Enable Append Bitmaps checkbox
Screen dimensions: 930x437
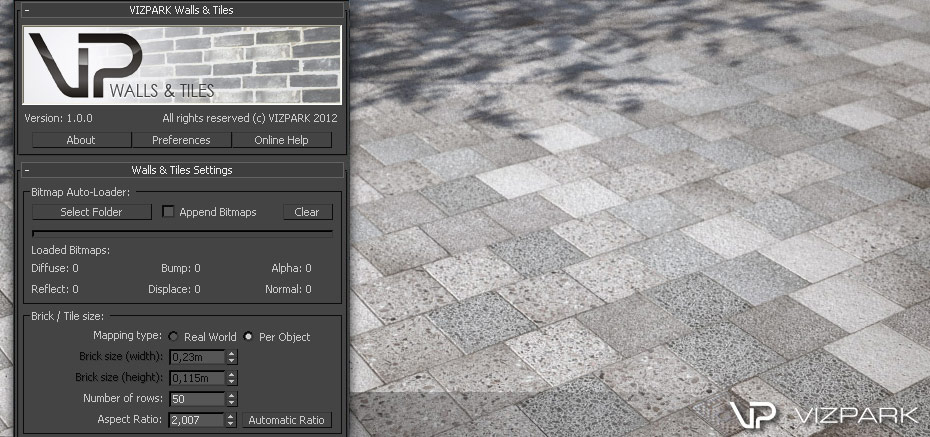pyautogui.click(x=168, y=212)
